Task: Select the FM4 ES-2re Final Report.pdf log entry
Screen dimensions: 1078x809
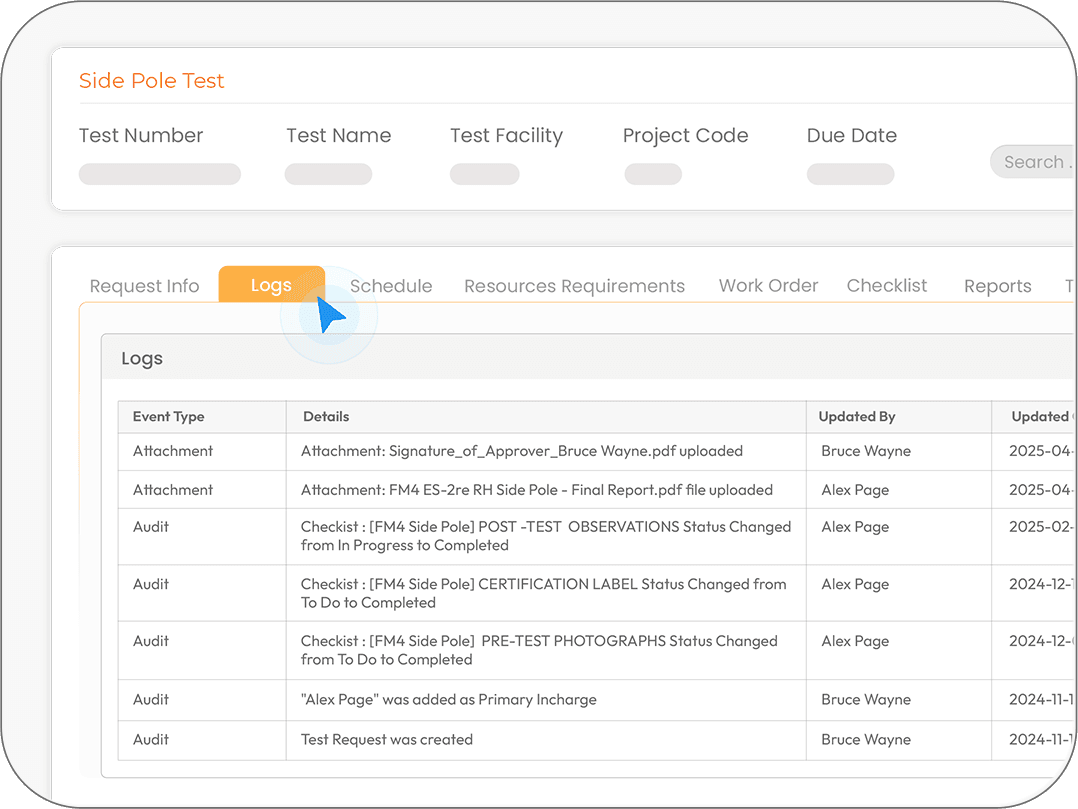Action: pyautogui.click(x=536, y=490)
